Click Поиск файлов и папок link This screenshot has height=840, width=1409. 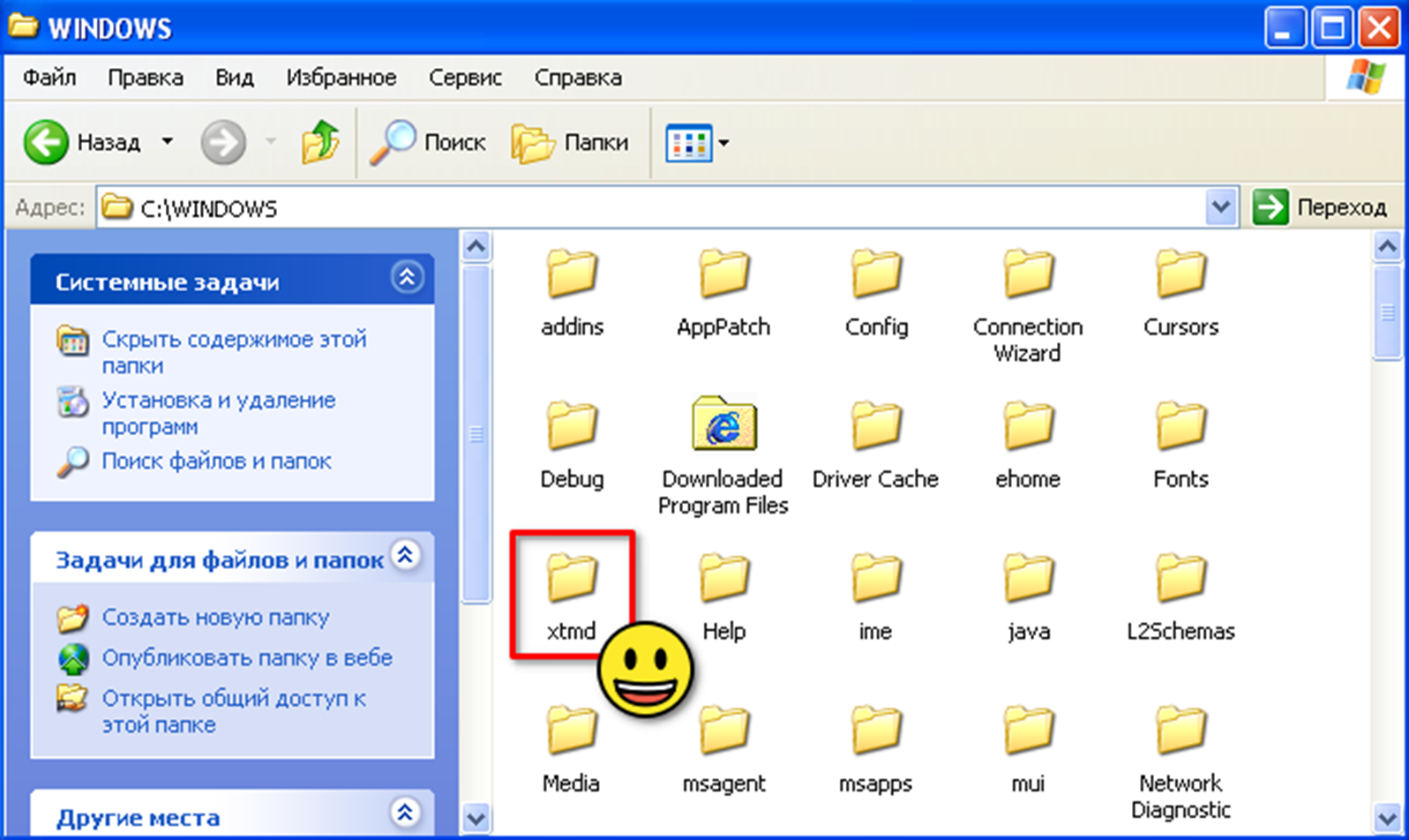click(x=216, y=461)
